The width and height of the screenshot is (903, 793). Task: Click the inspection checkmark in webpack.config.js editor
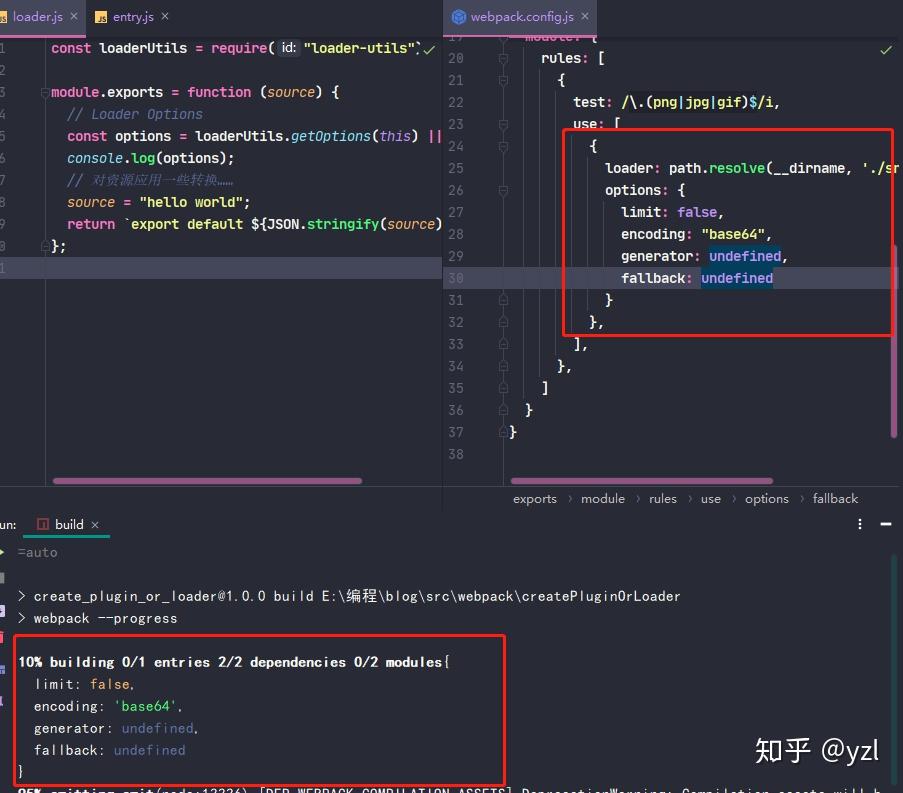[886, 50]
